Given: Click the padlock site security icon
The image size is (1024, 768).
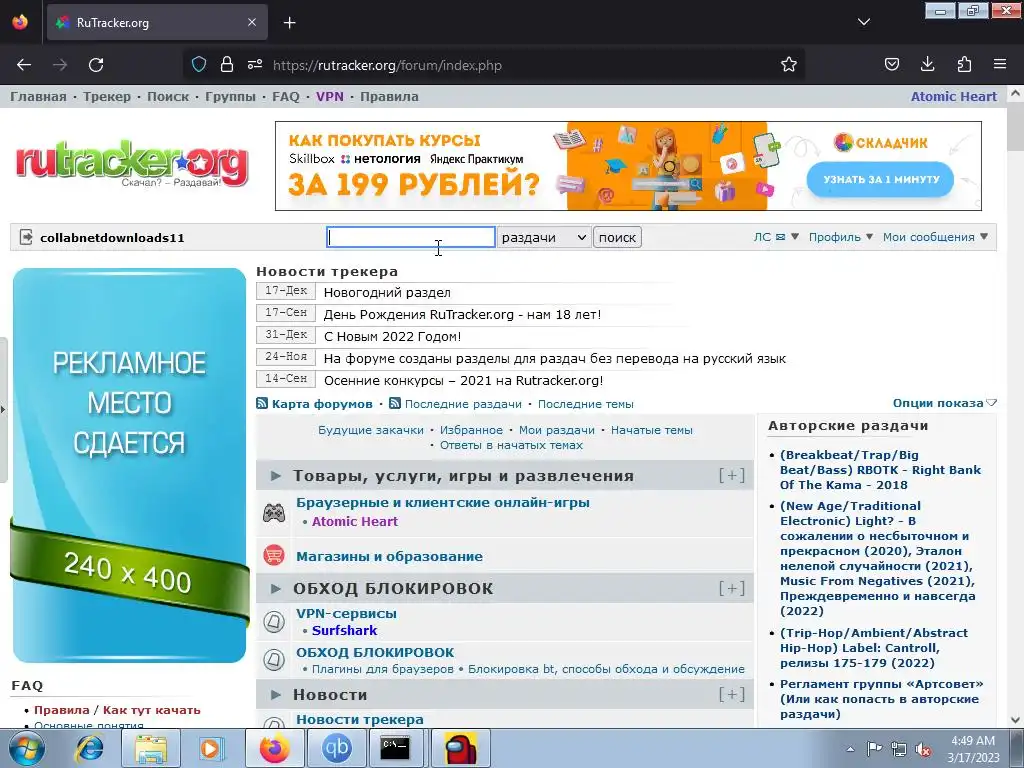Looking at the screenshot, I should click(227, 65).
